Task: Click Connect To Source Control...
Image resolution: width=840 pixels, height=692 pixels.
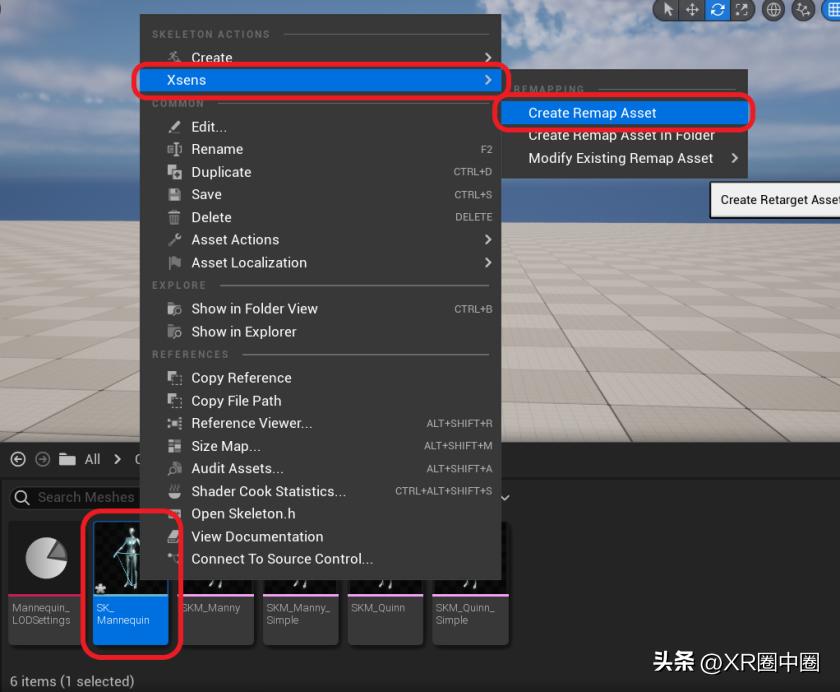Action: pos(321,559)
